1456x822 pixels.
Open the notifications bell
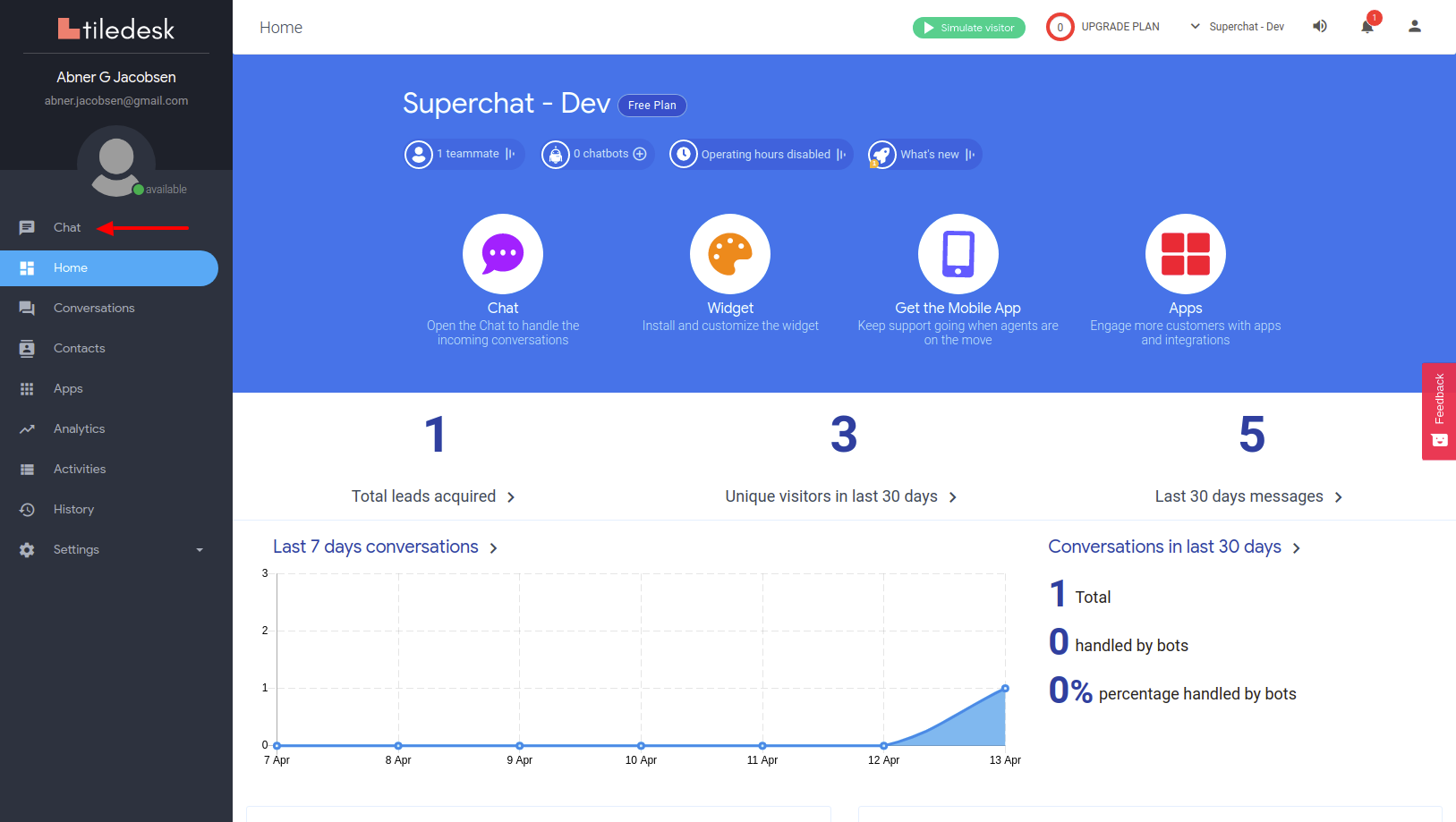coord(1367,27)
